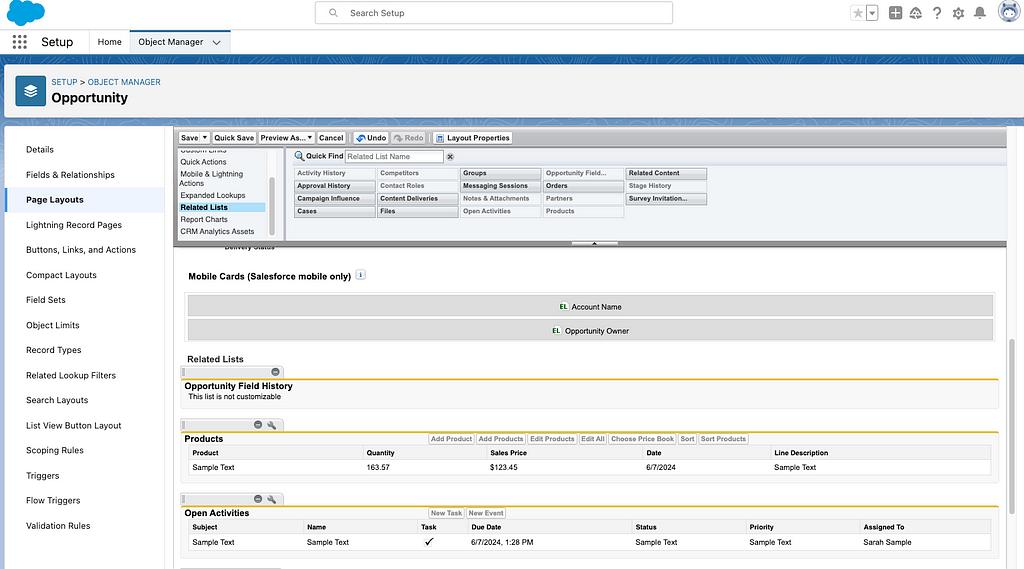Open the Setup gear icon menu
The height and width of the screenshot is (569, 1024).
958,13
